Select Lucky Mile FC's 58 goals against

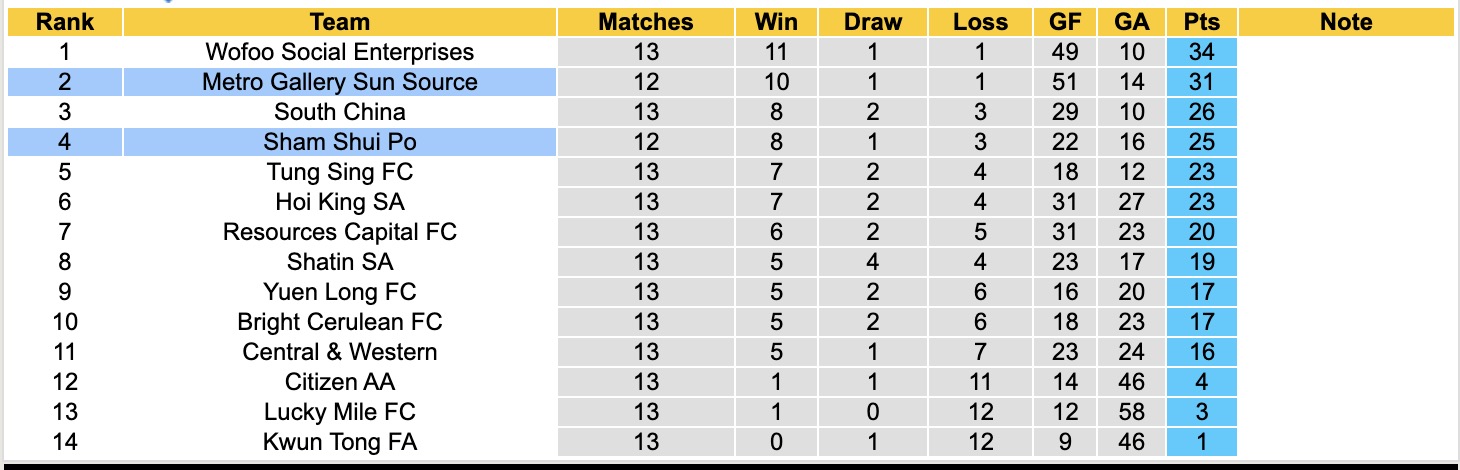point(1131,412)
